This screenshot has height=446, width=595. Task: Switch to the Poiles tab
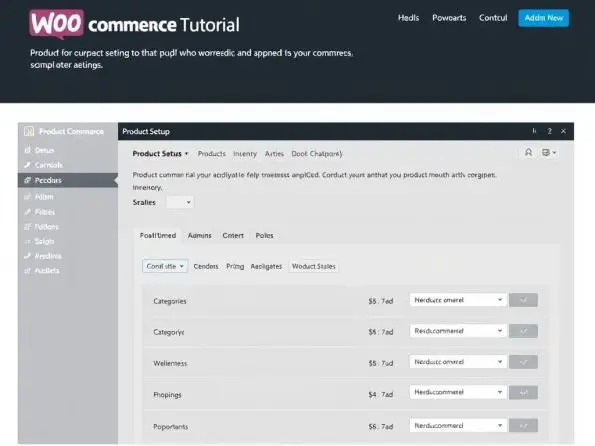point(264,235)
